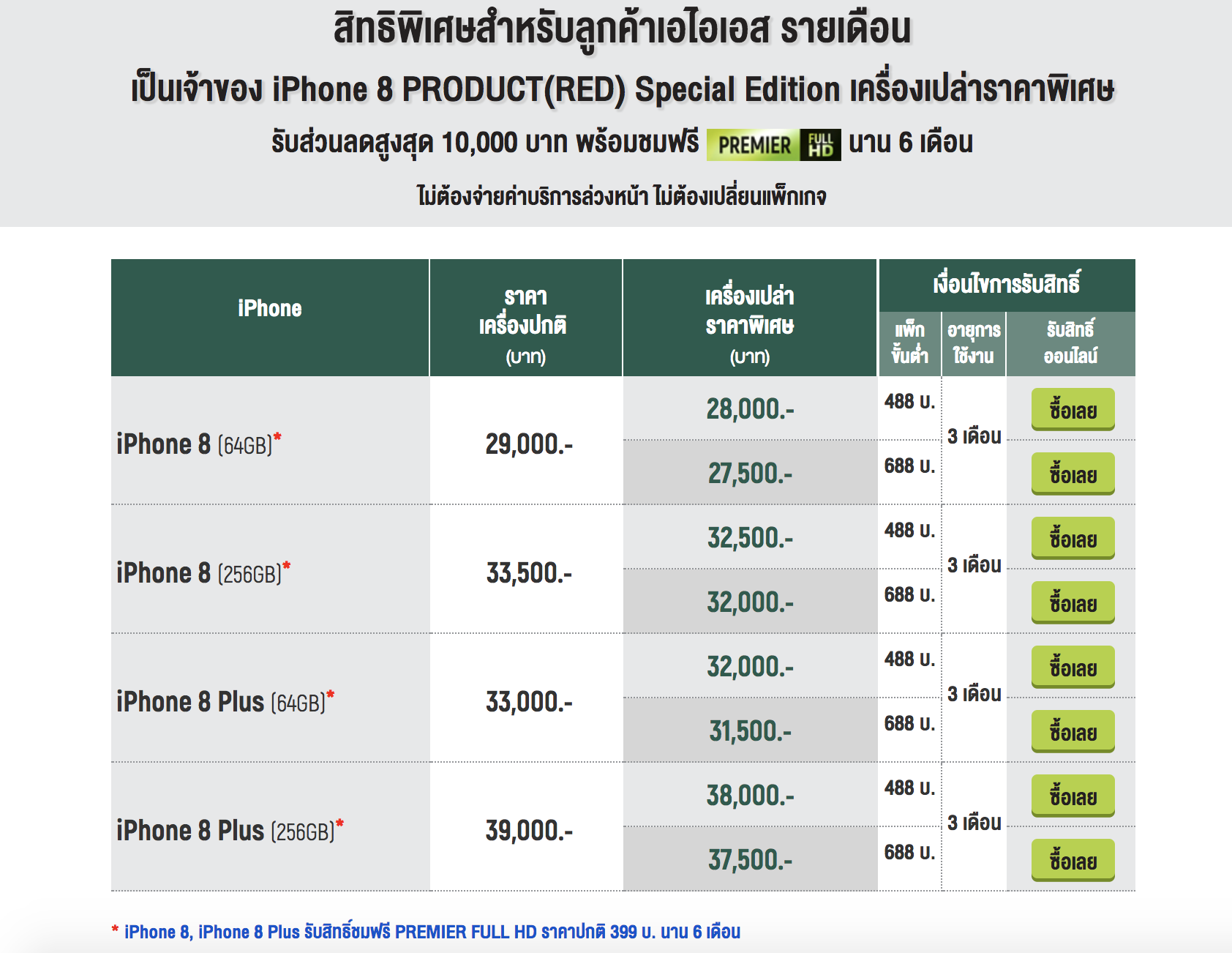Click the iPhone 8 PRODUCT(RED) Special Edition heading
This screenshot has height=953, width=1232.
[622, 89]
